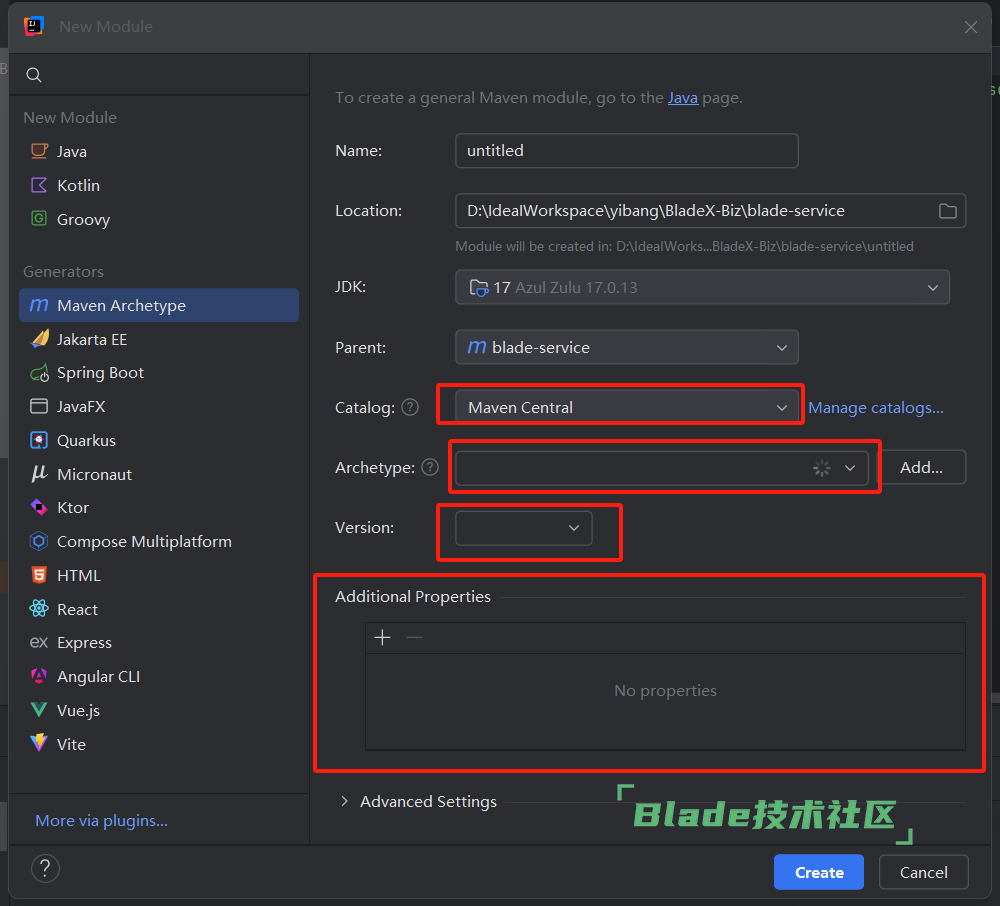Remove property with minus icon
Image resolution: width=1000 pixels, height=906 pixels.
(x=415, y=637)
